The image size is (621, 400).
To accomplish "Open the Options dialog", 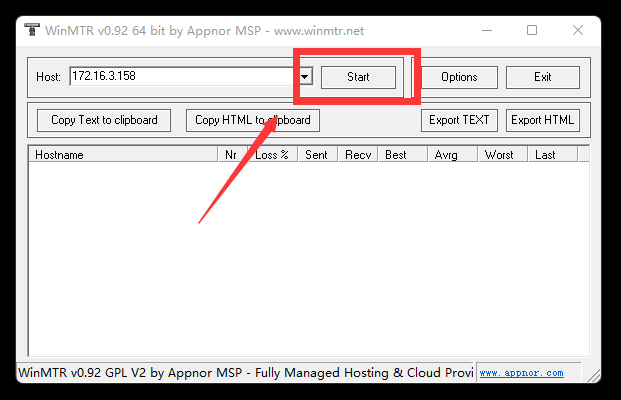I will [x=459, y=77].
